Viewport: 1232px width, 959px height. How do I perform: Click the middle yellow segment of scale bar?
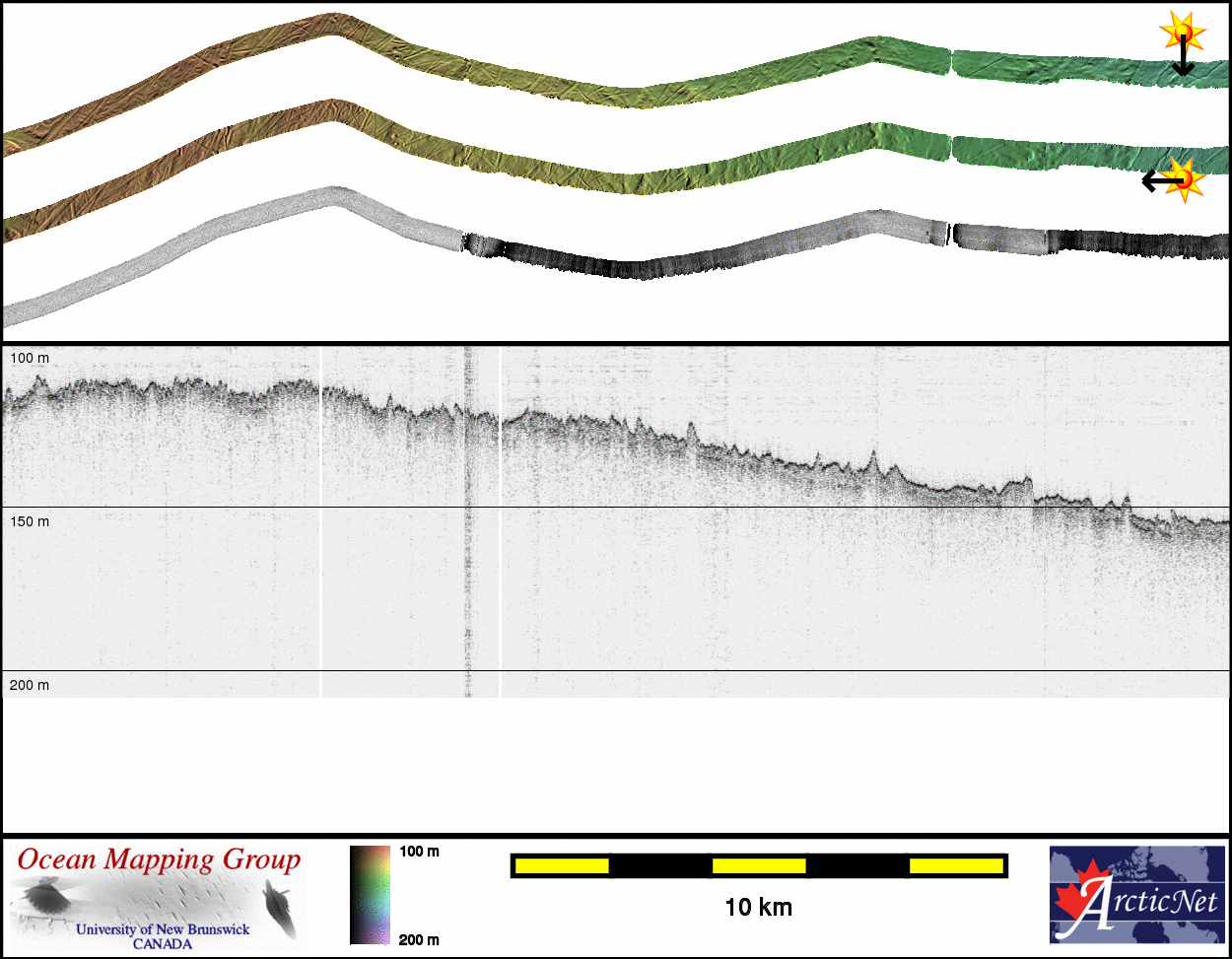coord(759,865)
